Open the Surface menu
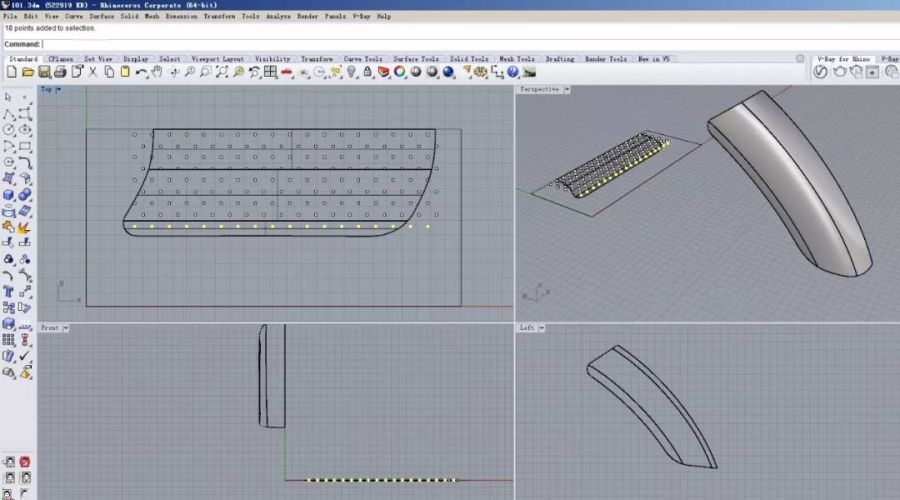This screenshot has height=500, width=900. click(101, 17)
